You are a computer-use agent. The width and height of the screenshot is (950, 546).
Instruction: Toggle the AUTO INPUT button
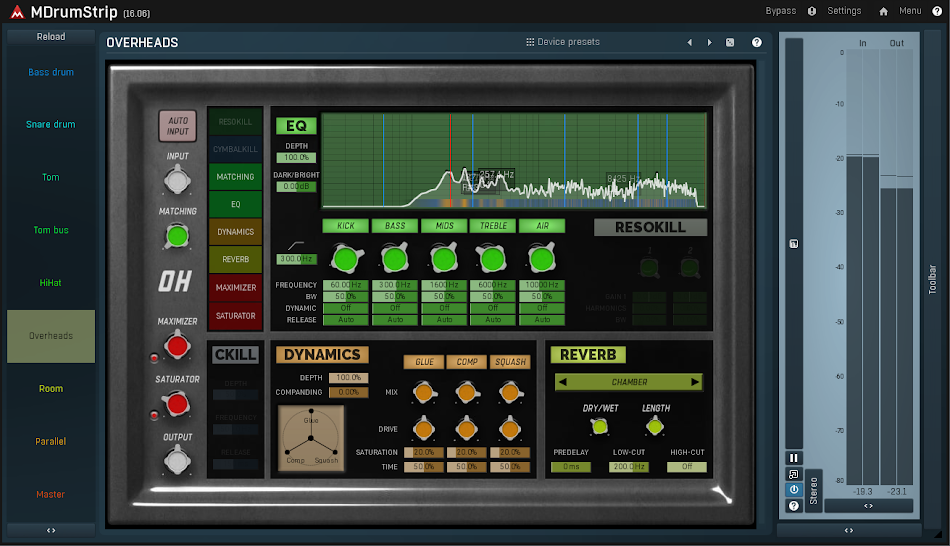(x=178, y=126)
